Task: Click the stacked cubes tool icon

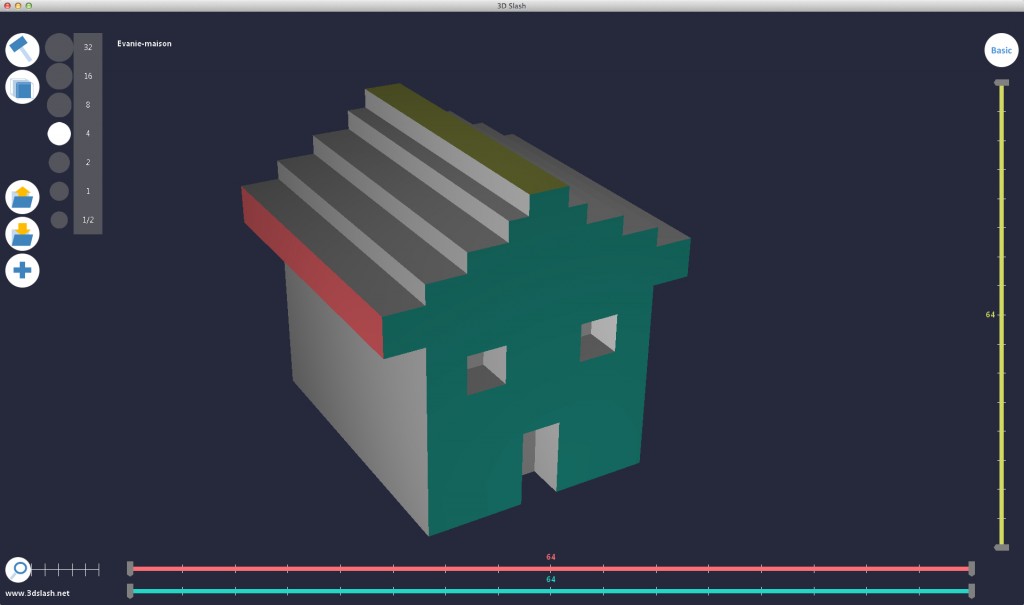Action: click(x=22, y=88)
